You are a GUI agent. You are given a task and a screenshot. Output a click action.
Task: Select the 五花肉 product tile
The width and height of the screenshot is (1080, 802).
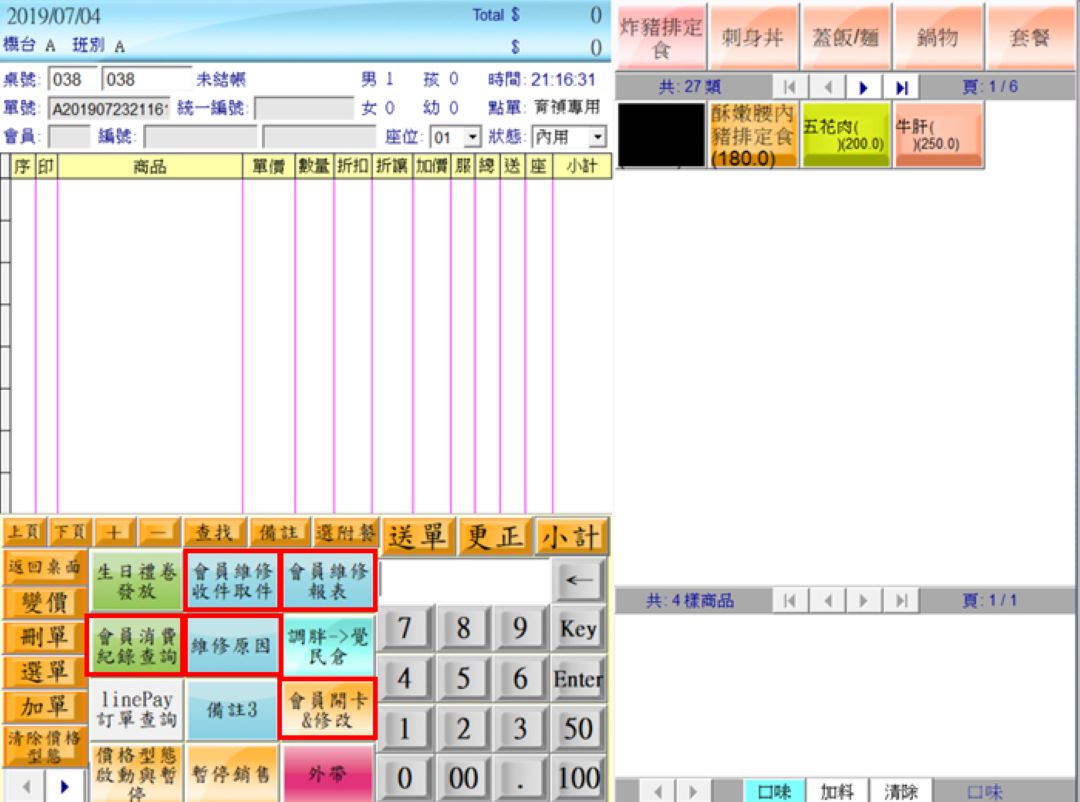coord(845,135)
